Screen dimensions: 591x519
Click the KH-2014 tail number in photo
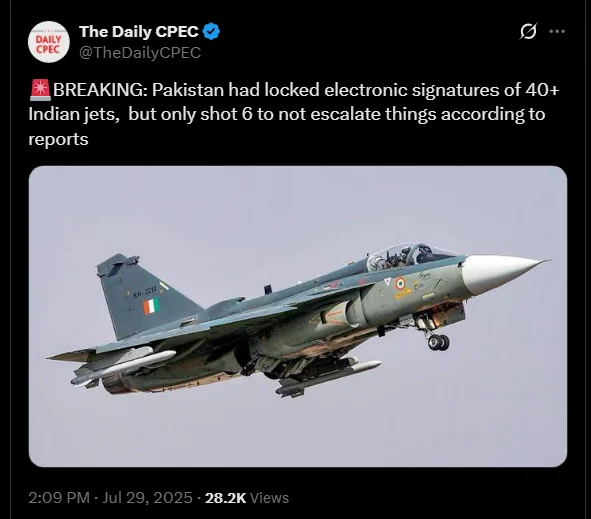[x=145, y=291]
